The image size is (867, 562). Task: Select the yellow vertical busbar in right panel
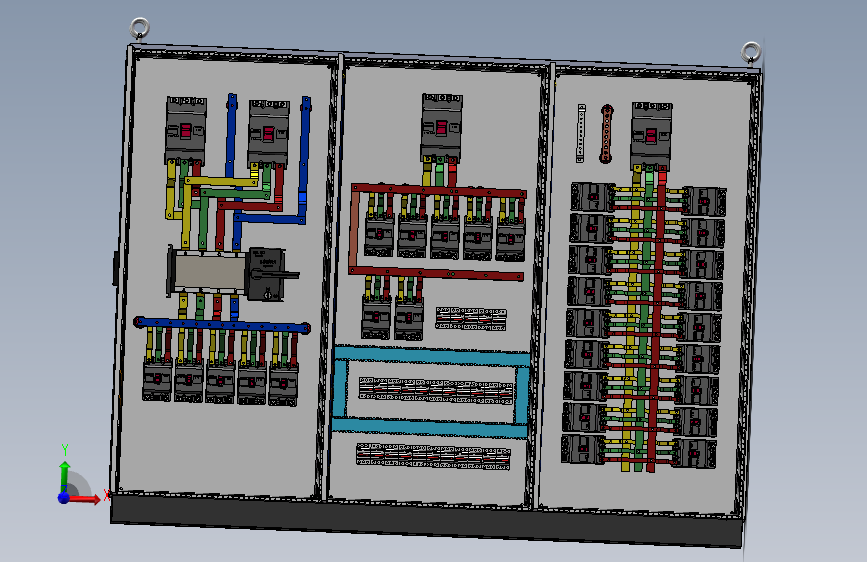(631, 321)
